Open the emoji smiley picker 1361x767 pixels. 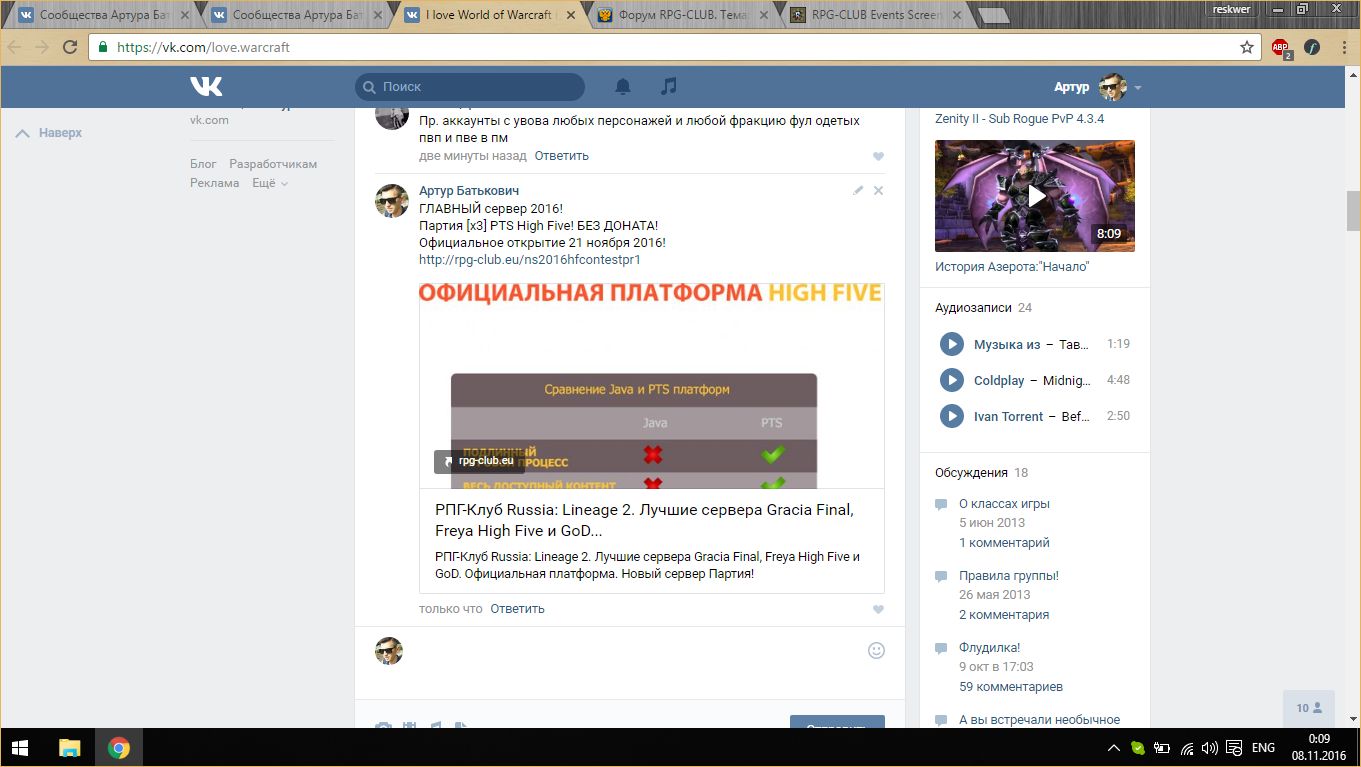876,650
